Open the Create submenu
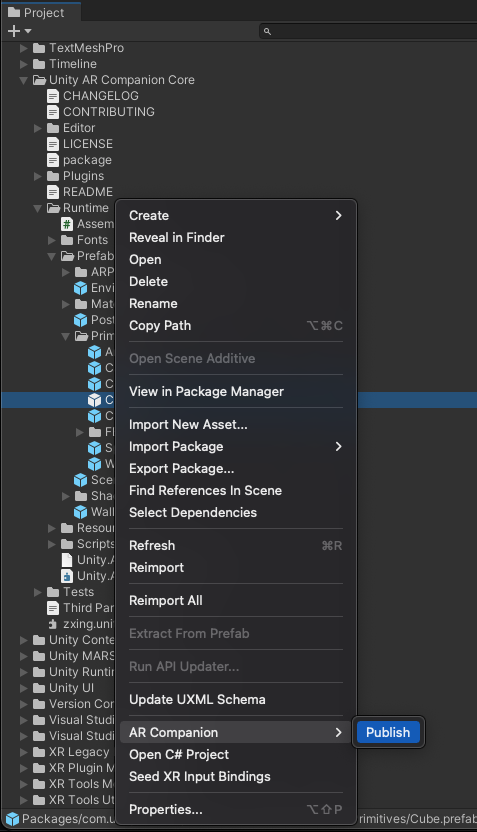 click(x=236, y=215)
